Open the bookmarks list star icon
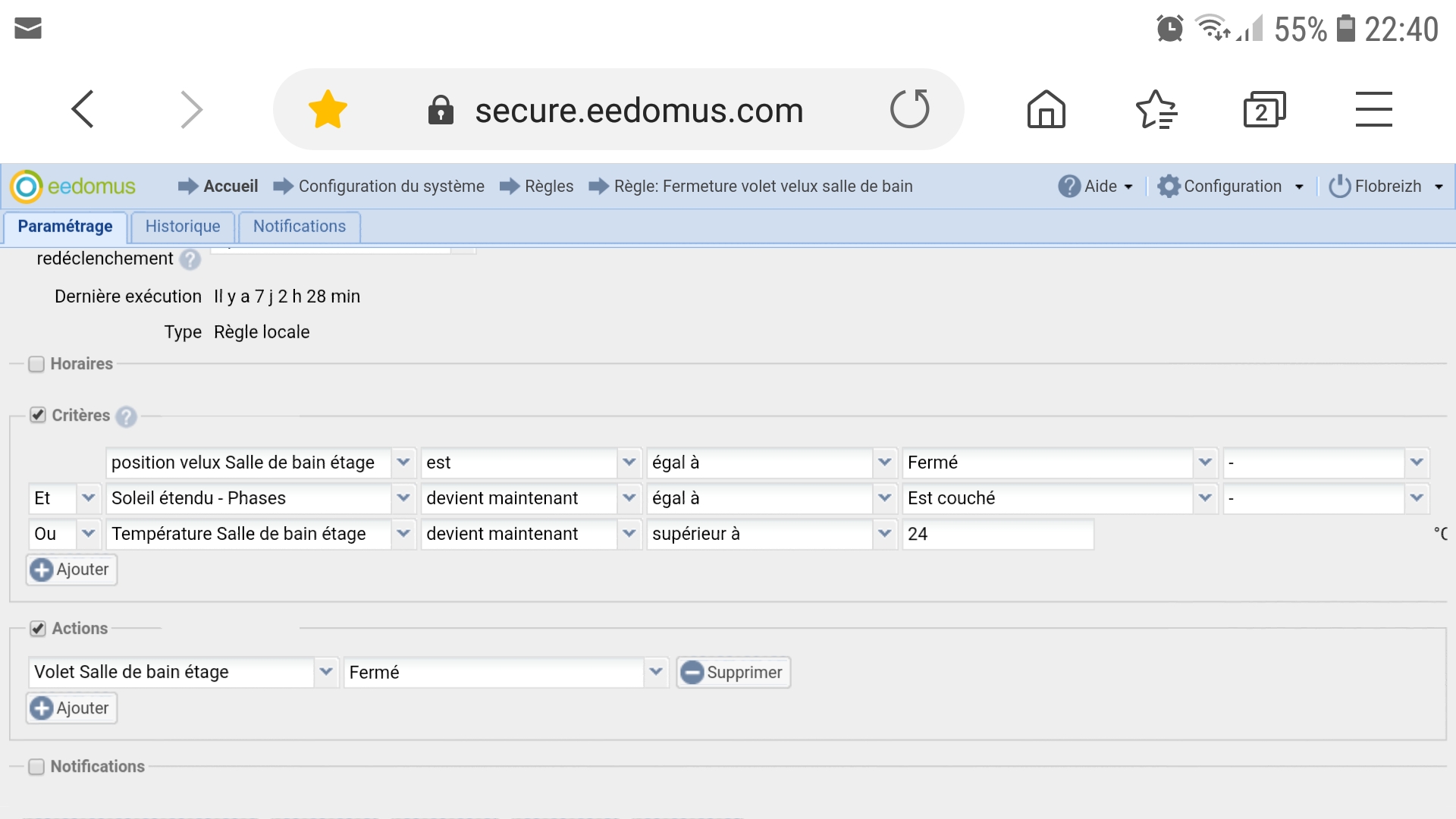The width and height of the screenshot is (1456, 819). (1156, 109)
